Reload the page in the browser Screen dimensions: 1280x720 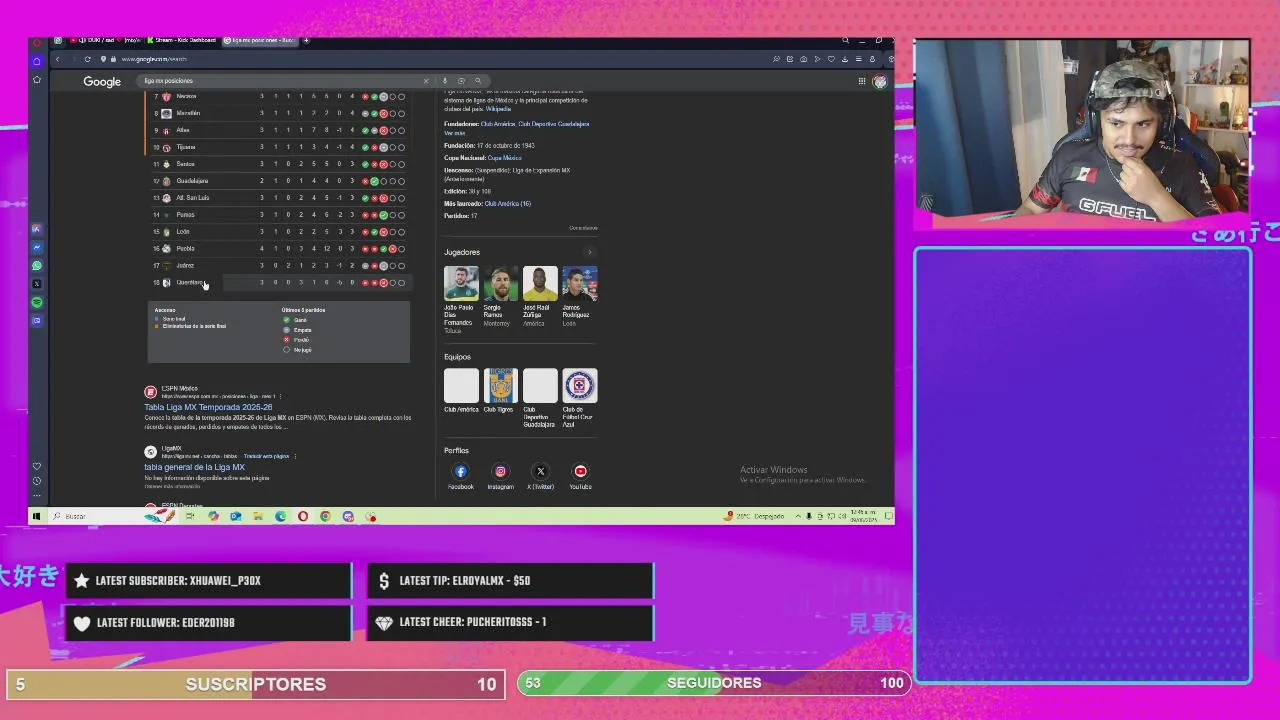(87, 59)
